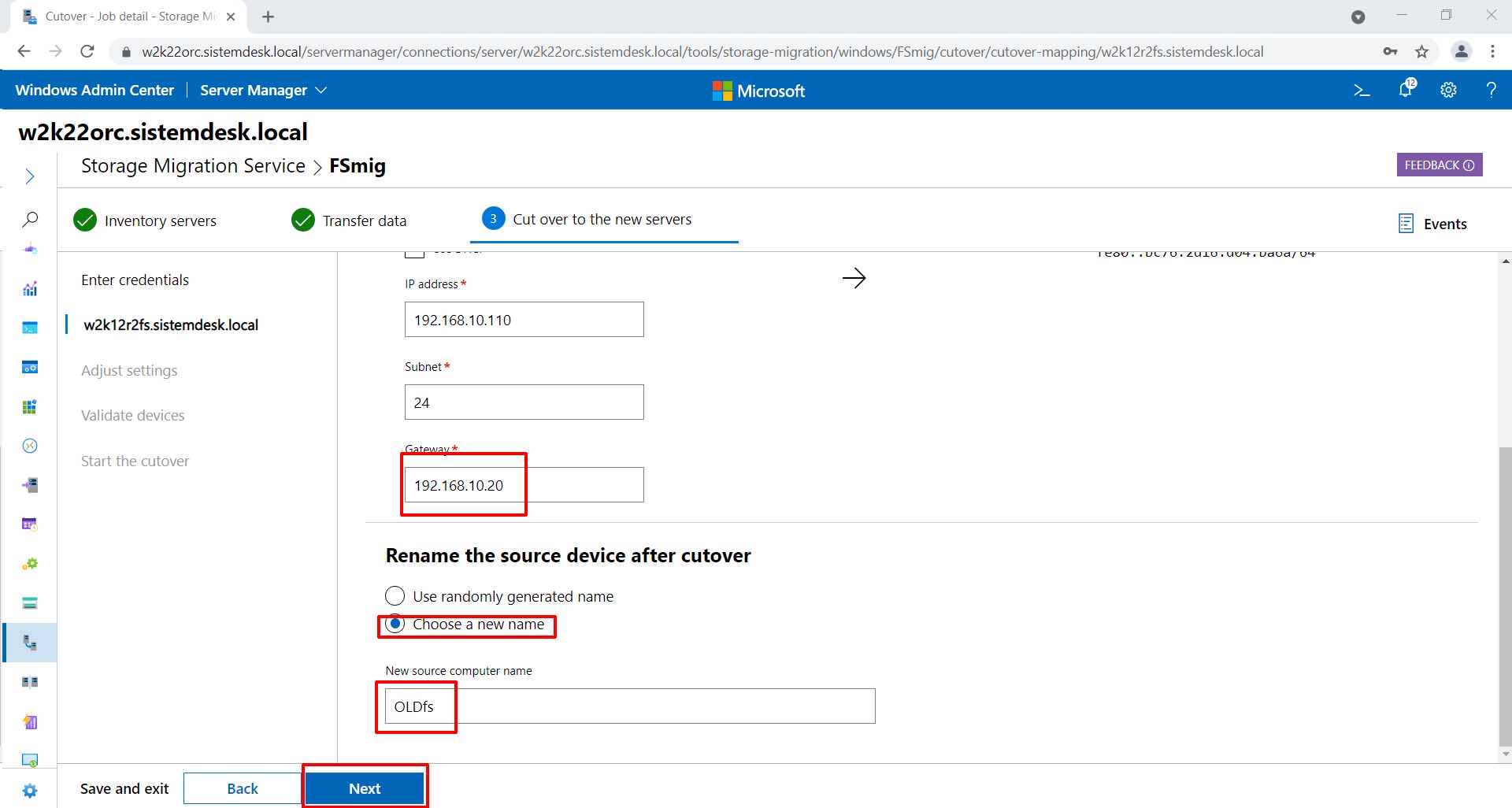Click the scrollbar down arrow

(1505, 754)
